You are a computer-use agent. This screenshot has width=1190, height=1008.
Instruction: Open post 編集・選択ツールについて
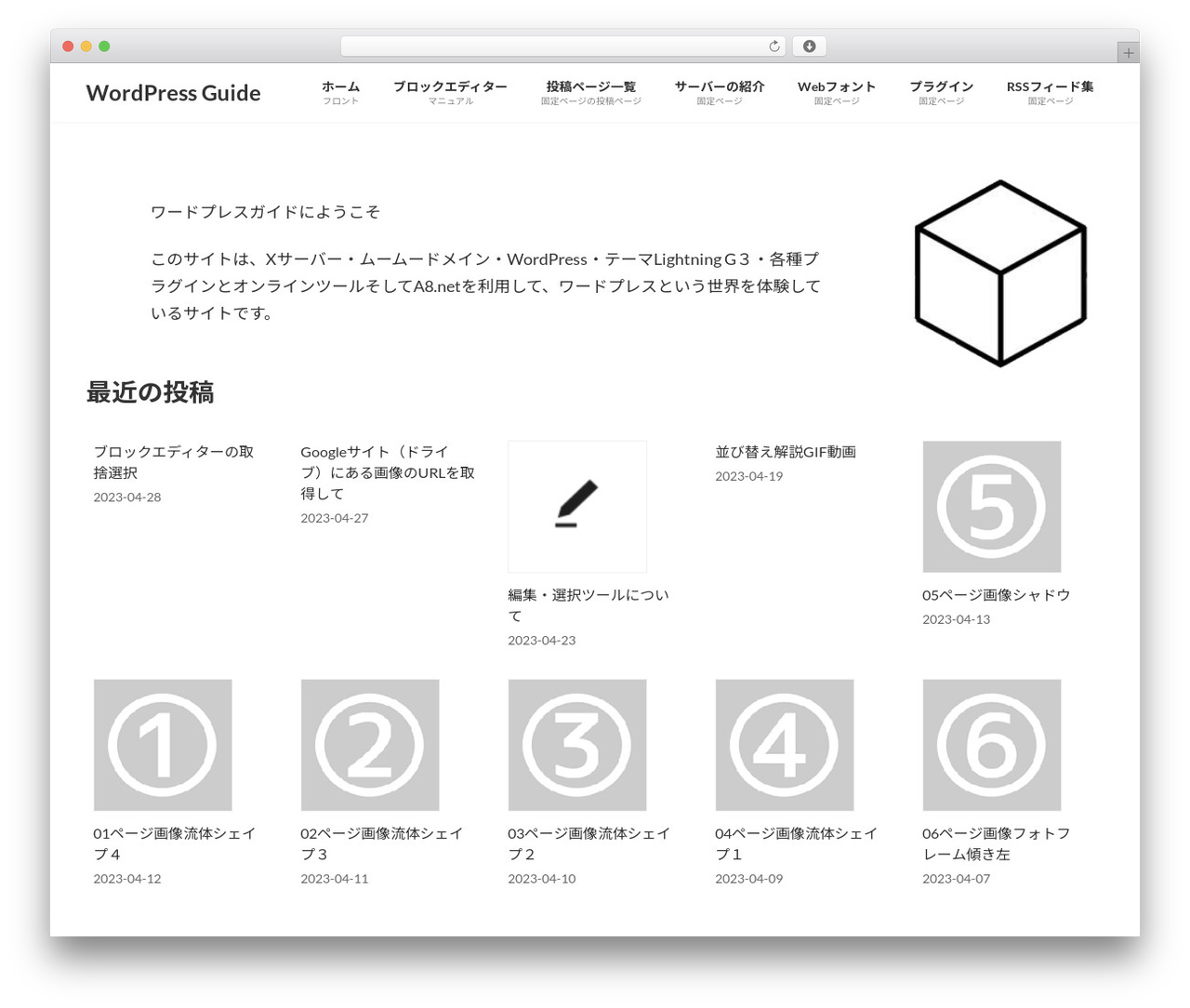click(x=588, y=605)
